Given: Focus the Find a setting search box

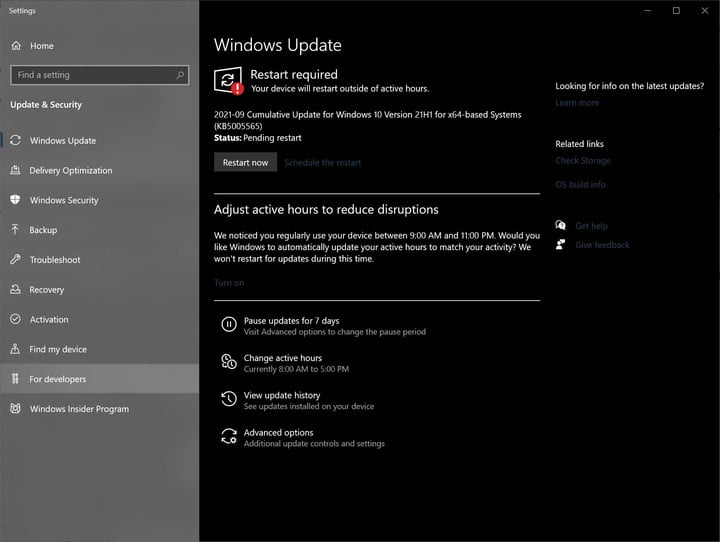Looking at the screenshot, I should point(99,75).
